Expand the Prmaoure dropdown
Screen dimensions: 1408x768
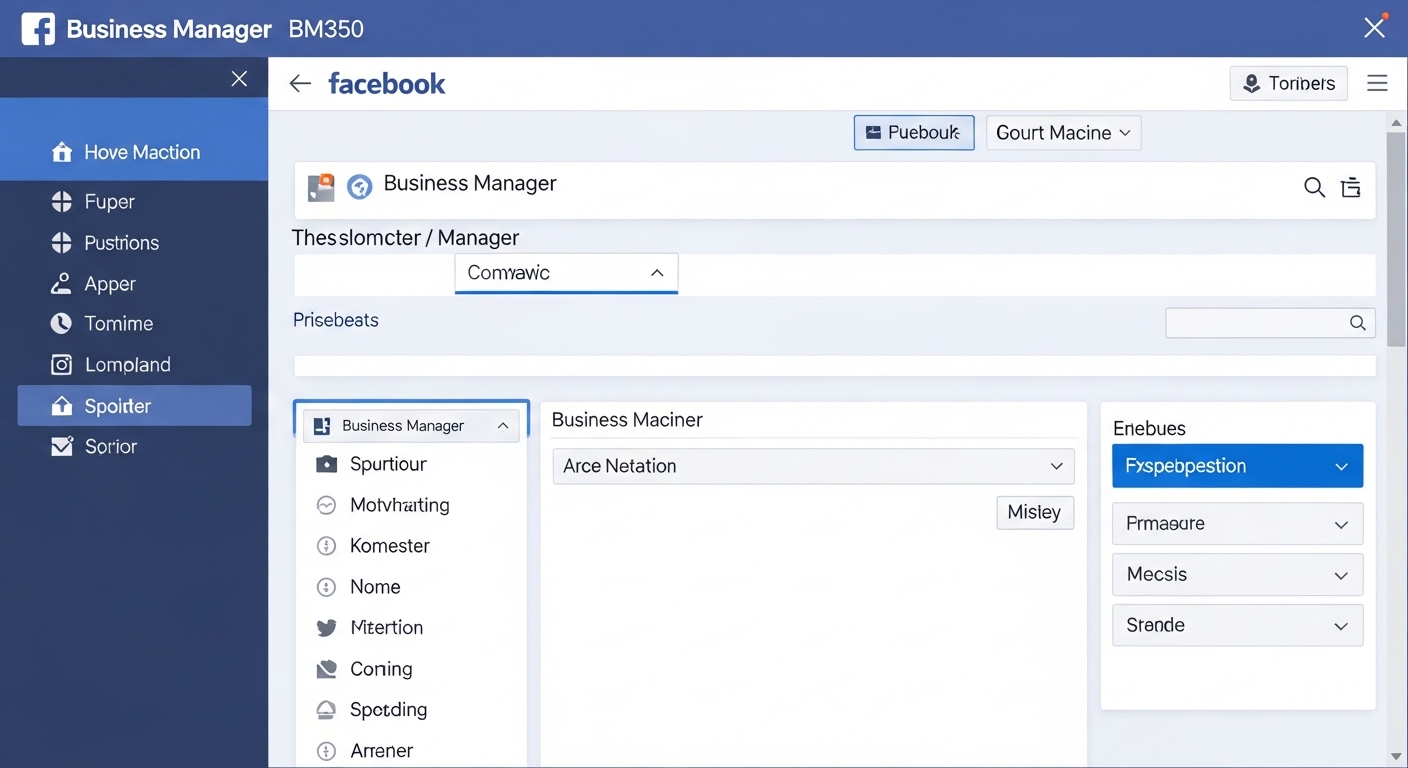tap(1237, 524)
